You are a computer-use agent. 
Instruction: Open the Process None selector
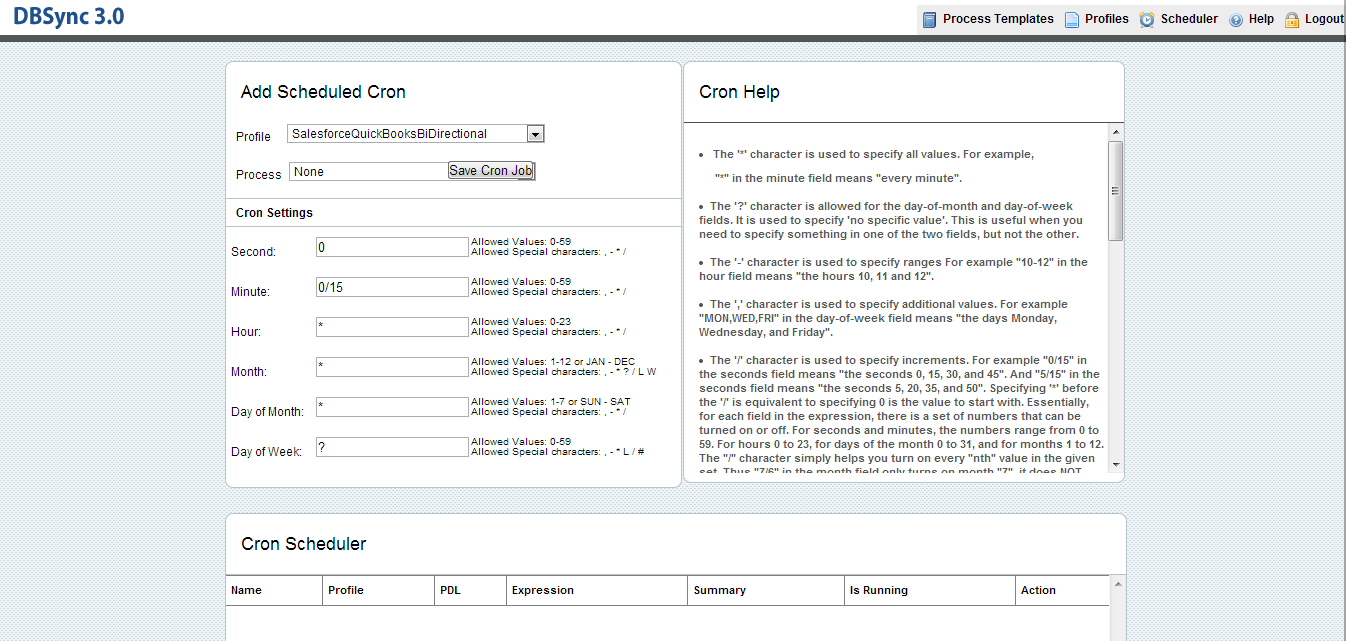[368, 172]
